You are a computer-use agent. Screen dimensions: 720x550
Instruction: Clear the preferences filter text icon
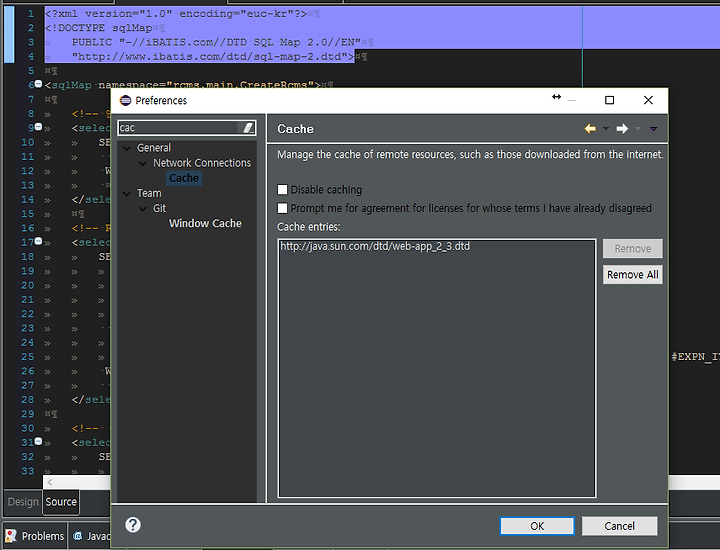tap(248, 128)
